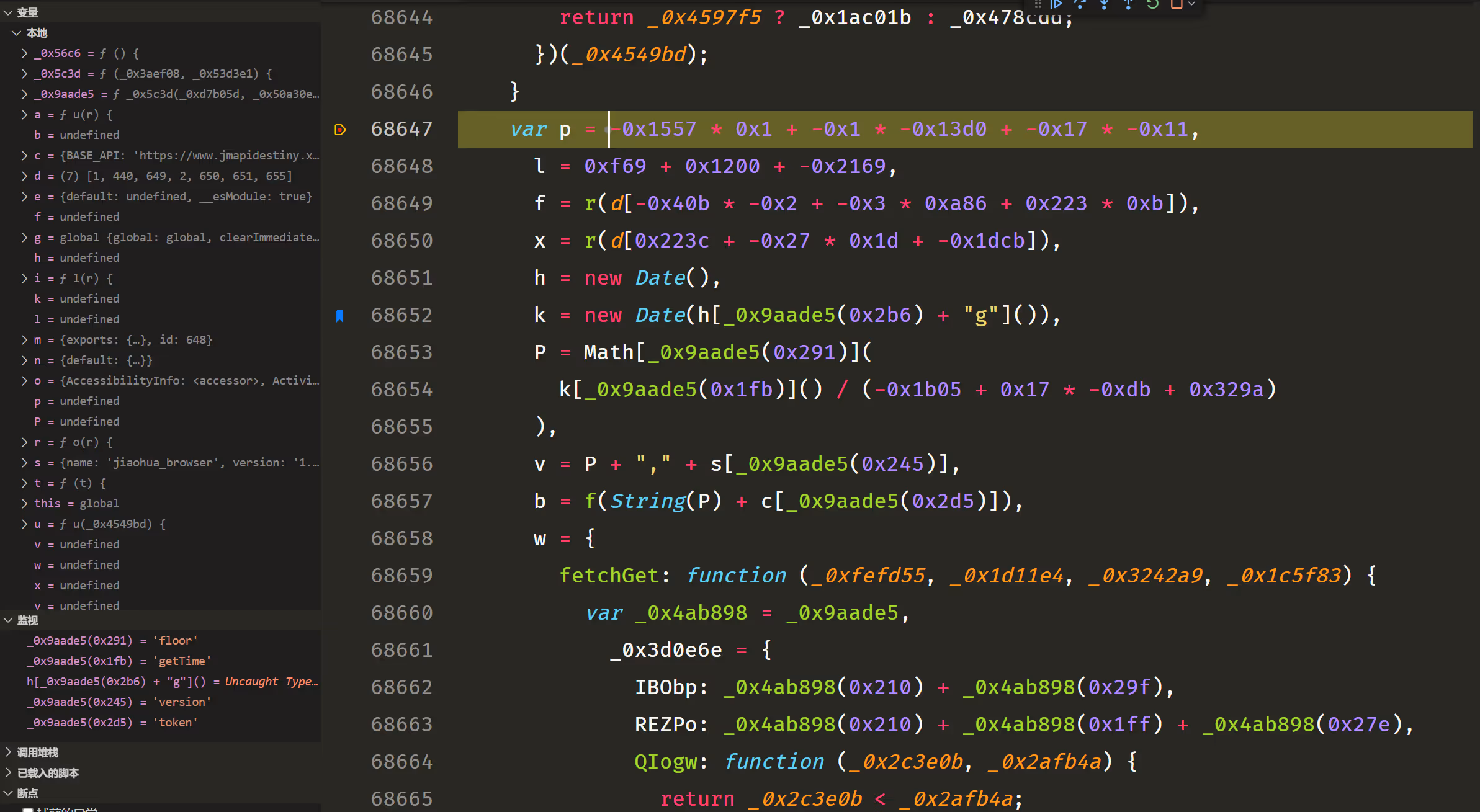Click the orange Stop debug icon

pyautogui.click(x=1176, y=4)
